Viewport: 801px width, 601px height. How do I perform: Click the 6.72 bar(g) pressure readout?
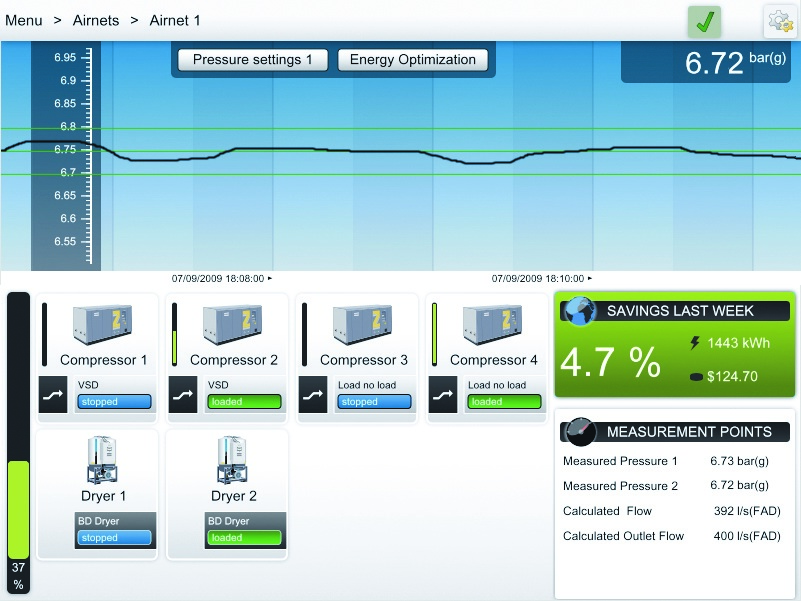(x=705, y=62)
